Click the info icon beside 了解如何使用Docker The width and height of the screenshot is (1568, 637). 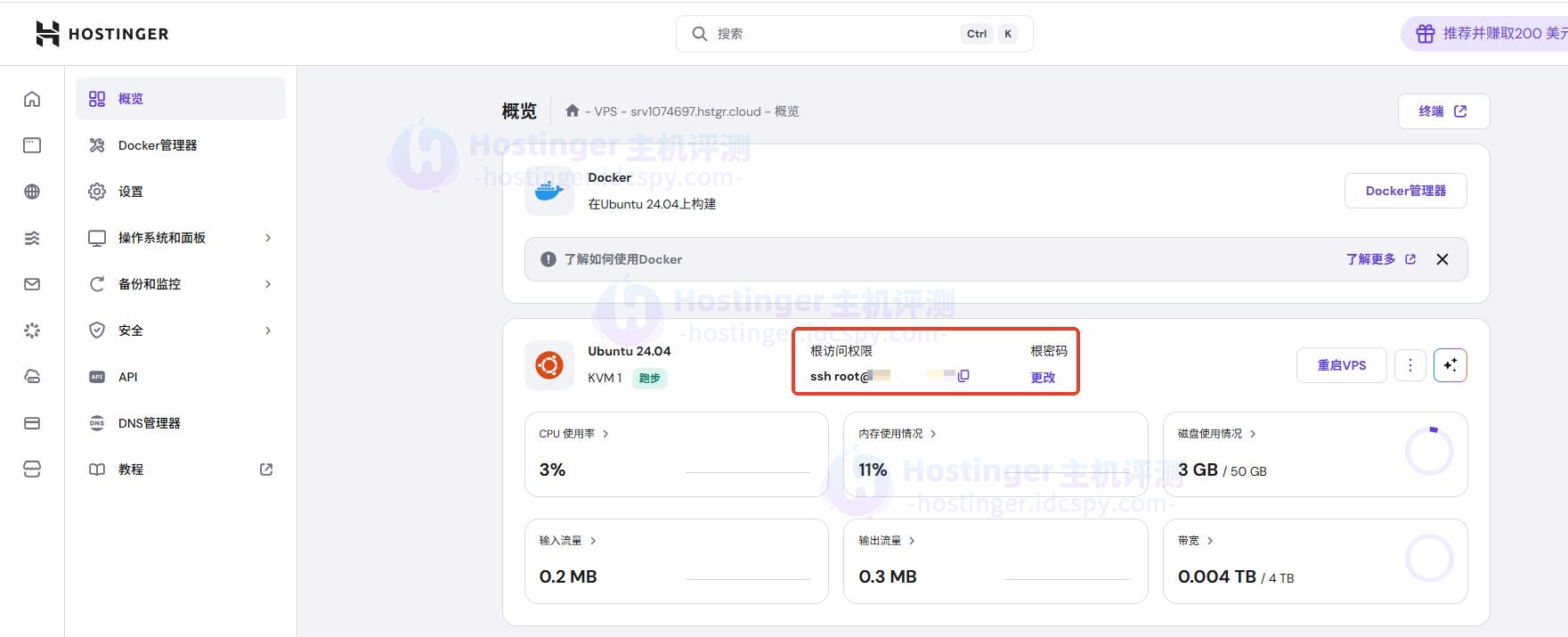tap(548, 259)
